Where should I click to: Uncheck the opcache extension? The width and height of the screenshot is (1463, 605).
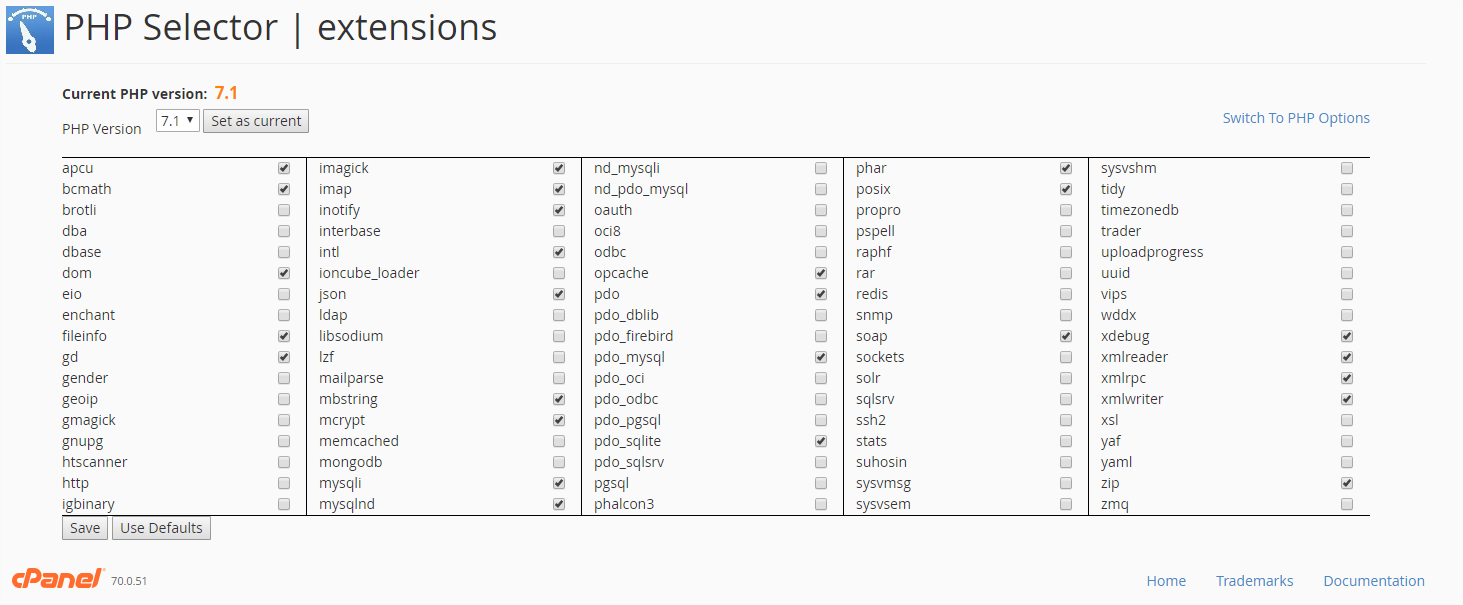821,273
